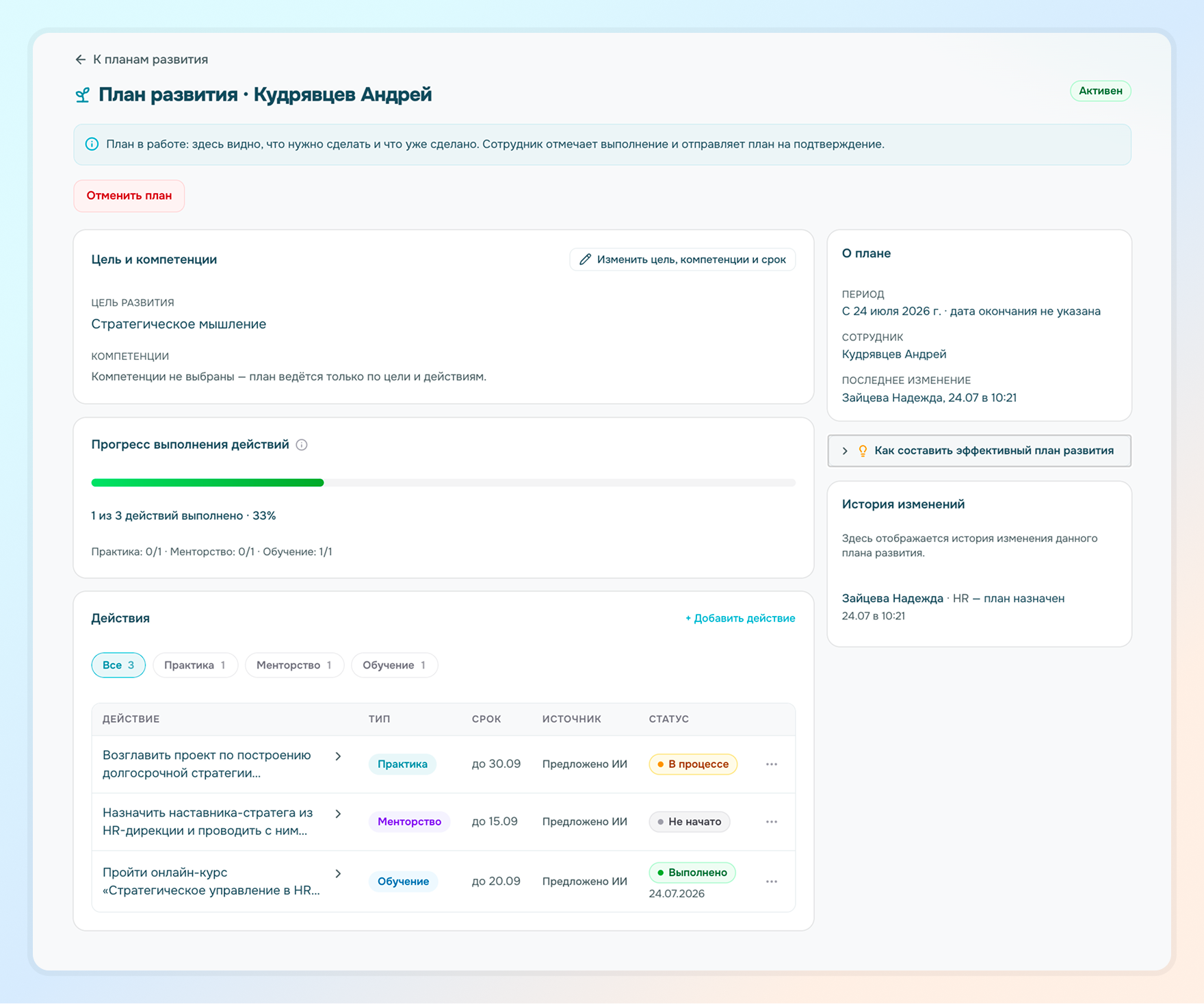Expand the 'Назначить наставника-стратега' action chevron
1204x1004 pixels.
[338, 814]
